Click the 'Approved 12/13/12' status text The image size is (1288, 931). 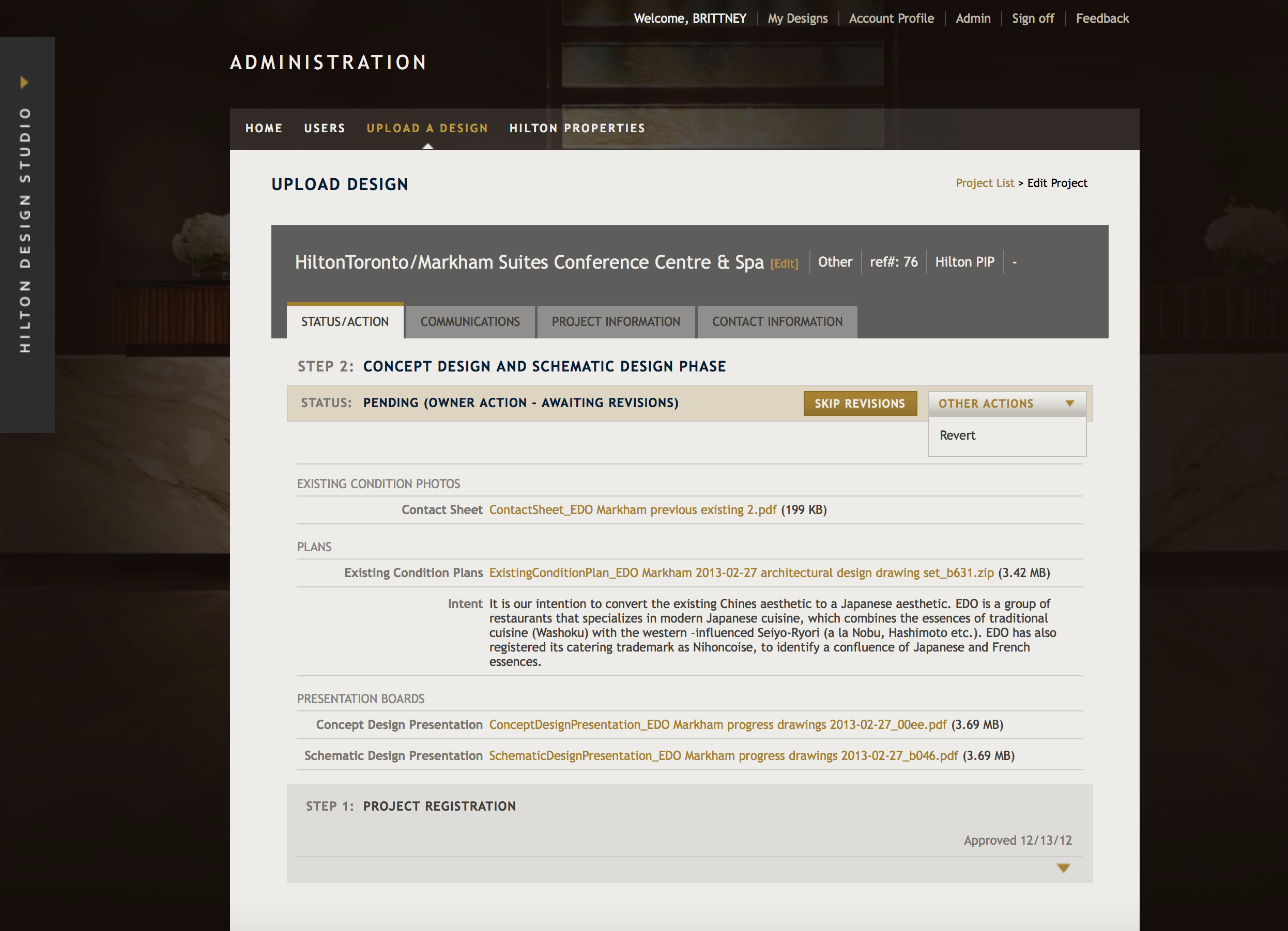click(1018, 841)
